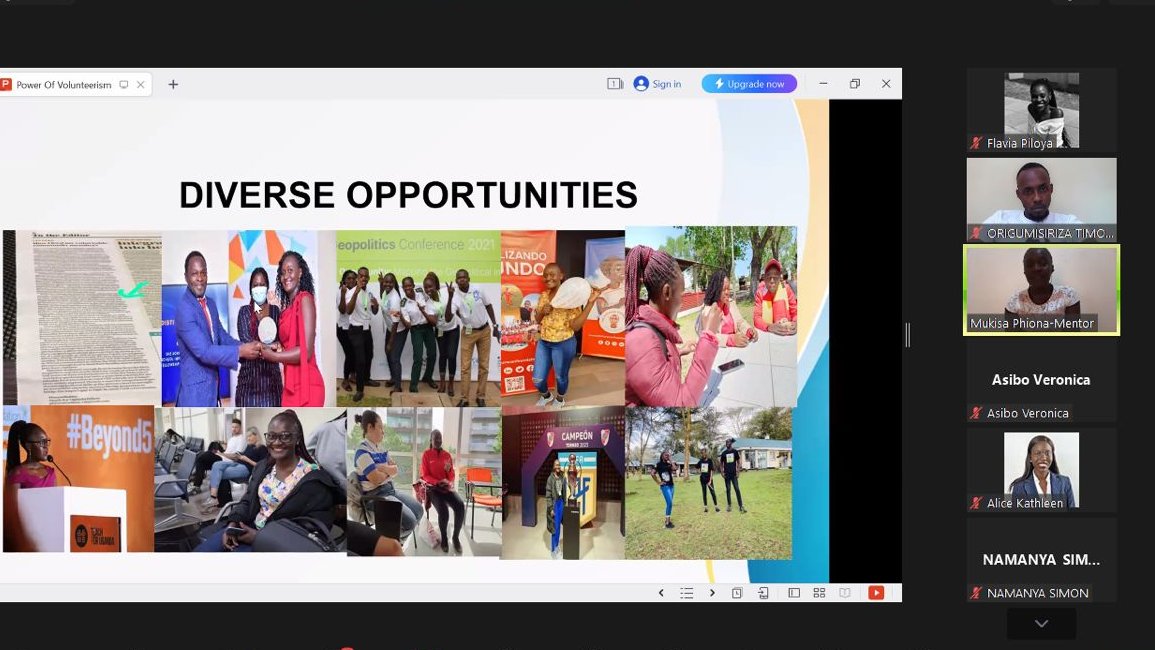The image size is (1155, 650).
Task: Advance to the next slide arrow
Action: pos(712,592)
